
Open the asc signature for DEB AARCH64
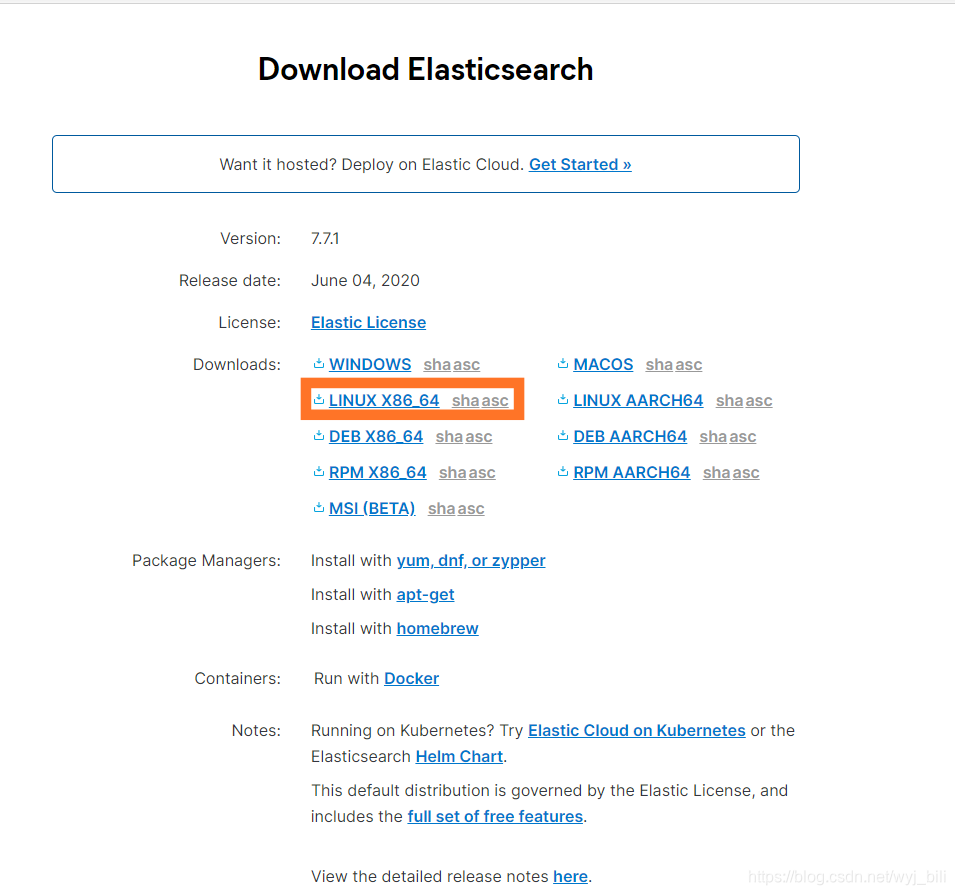[x=742, y=436]
